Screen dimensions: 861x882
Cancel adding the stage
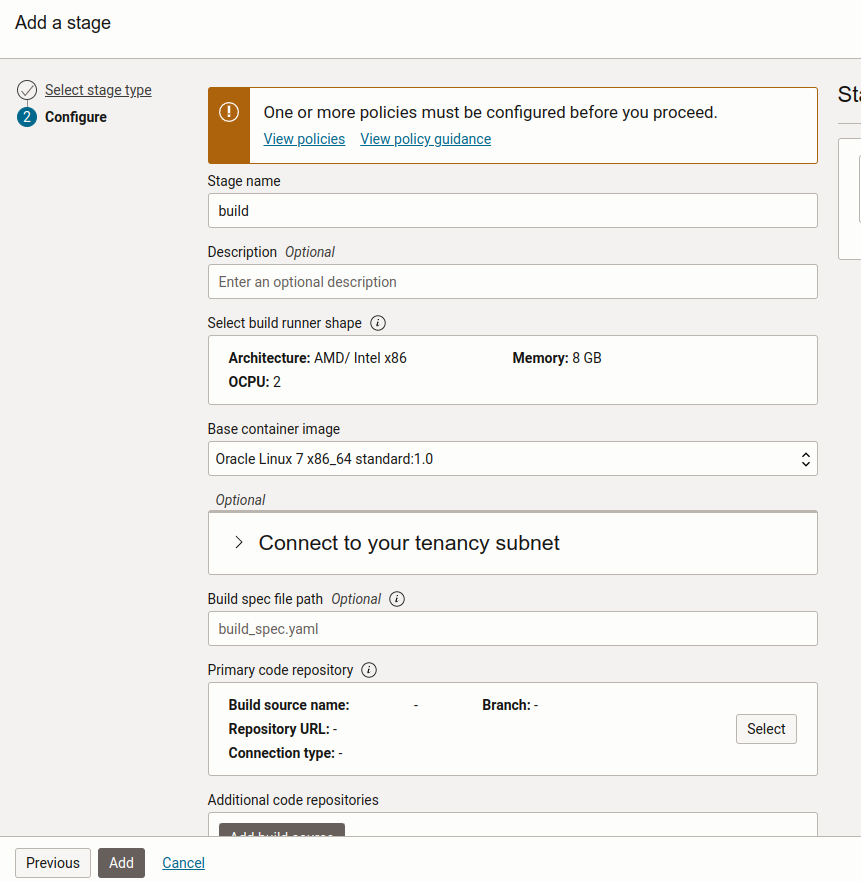pos(183,862)
